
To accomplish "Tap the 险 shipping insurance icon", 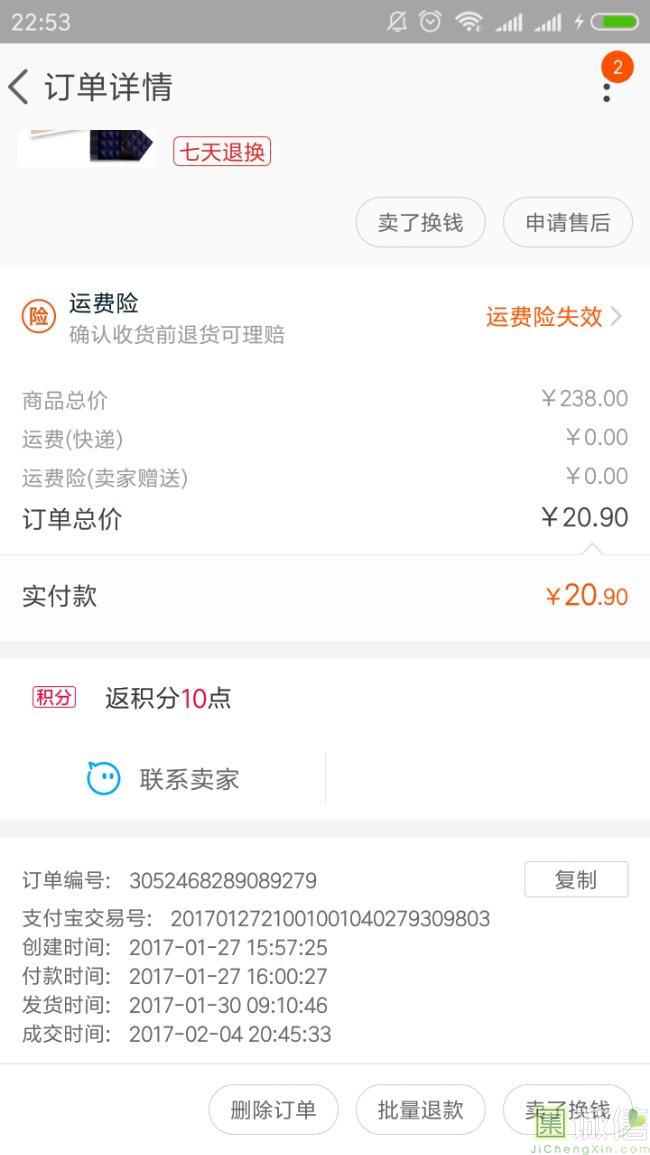I will pos(38,317).
